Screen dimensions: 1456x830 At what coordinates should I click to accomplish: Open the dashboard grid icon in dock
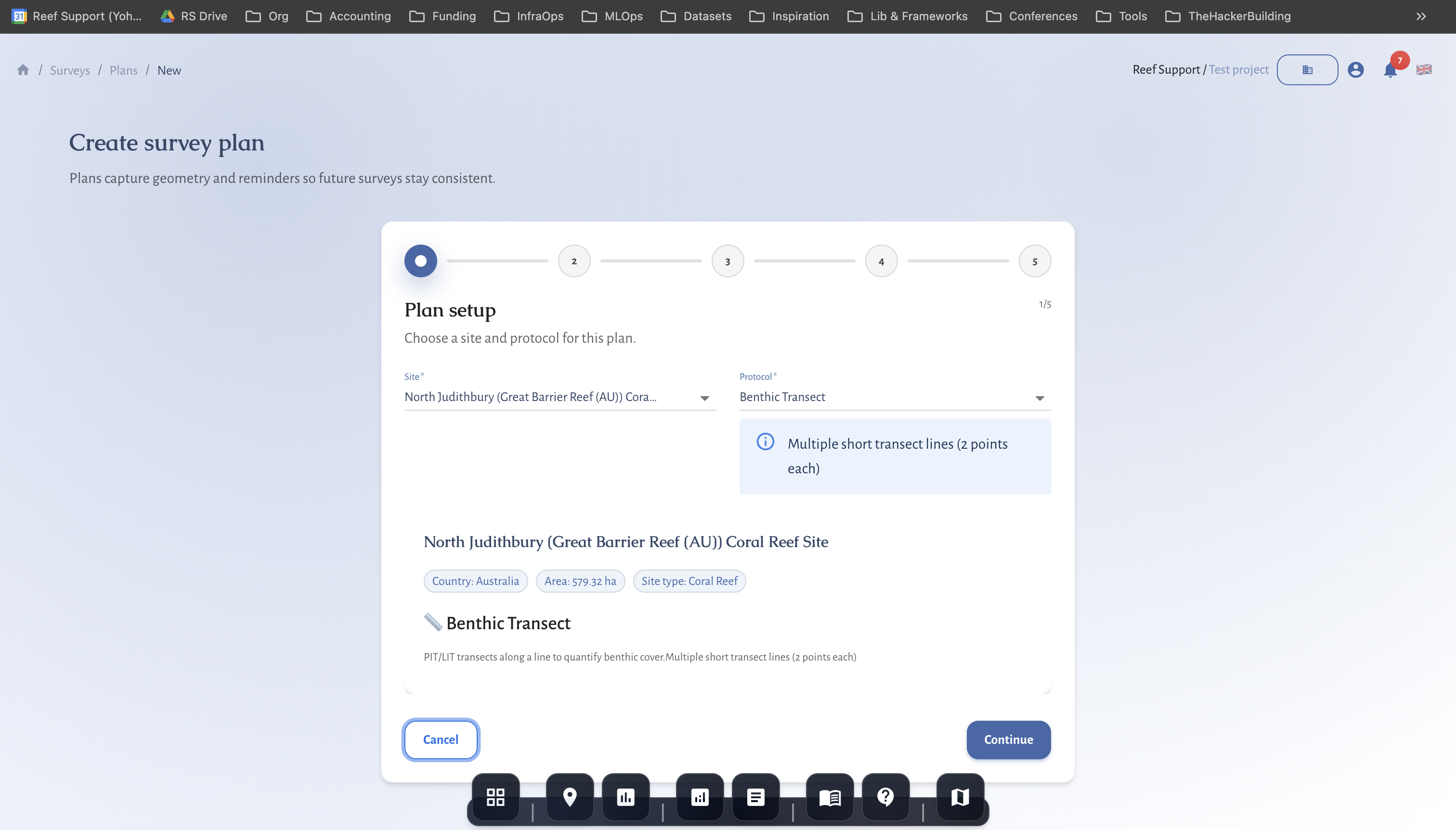point(495,796)
